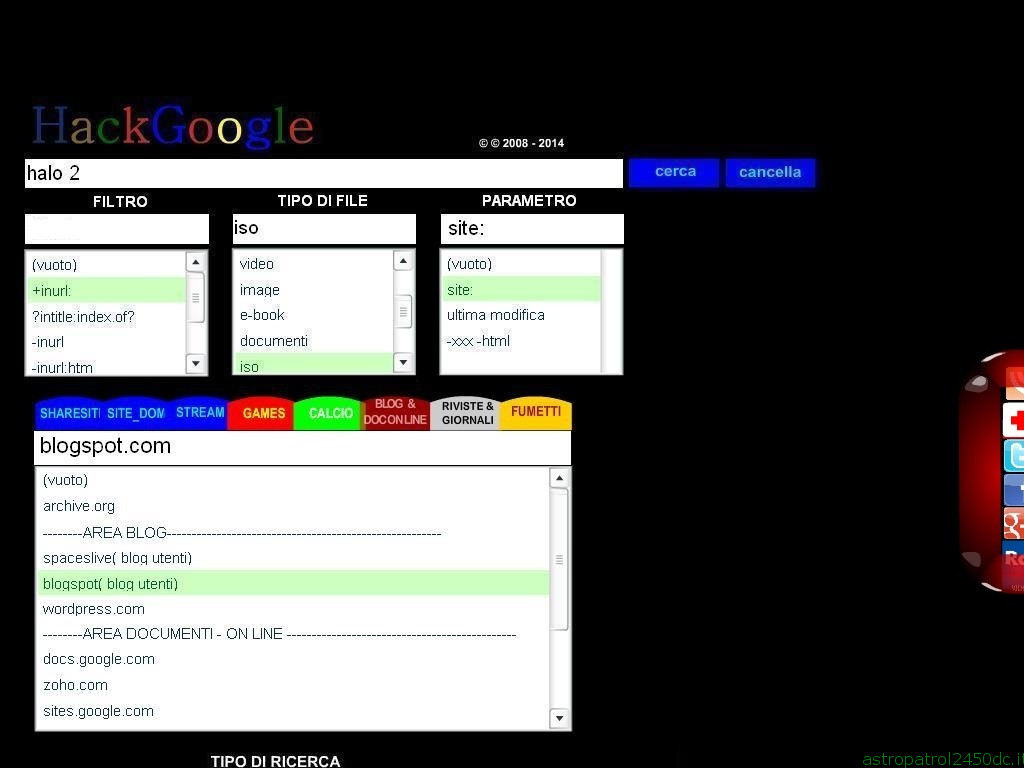The width and height of the screenshot is (1024, 768).
Task: Select (vuoto) in the PARAMETRO list
Action: [521, 264]
